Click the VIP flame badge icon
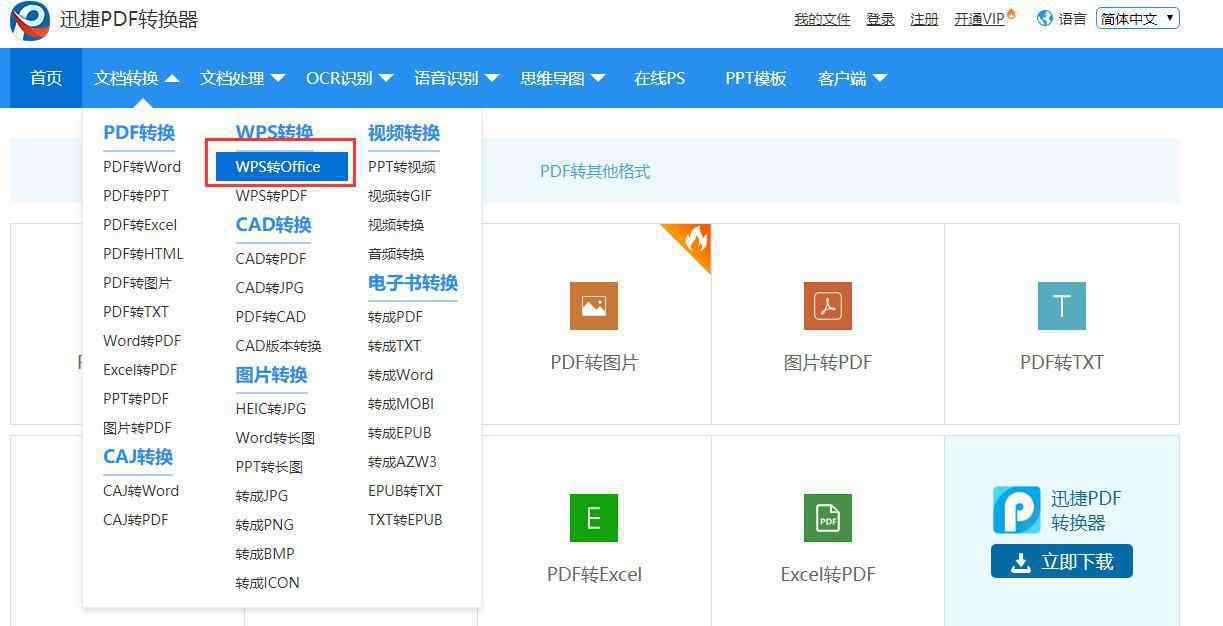Image resolution: width=1223 pixels, height=626 pixels. (1011, 14)
